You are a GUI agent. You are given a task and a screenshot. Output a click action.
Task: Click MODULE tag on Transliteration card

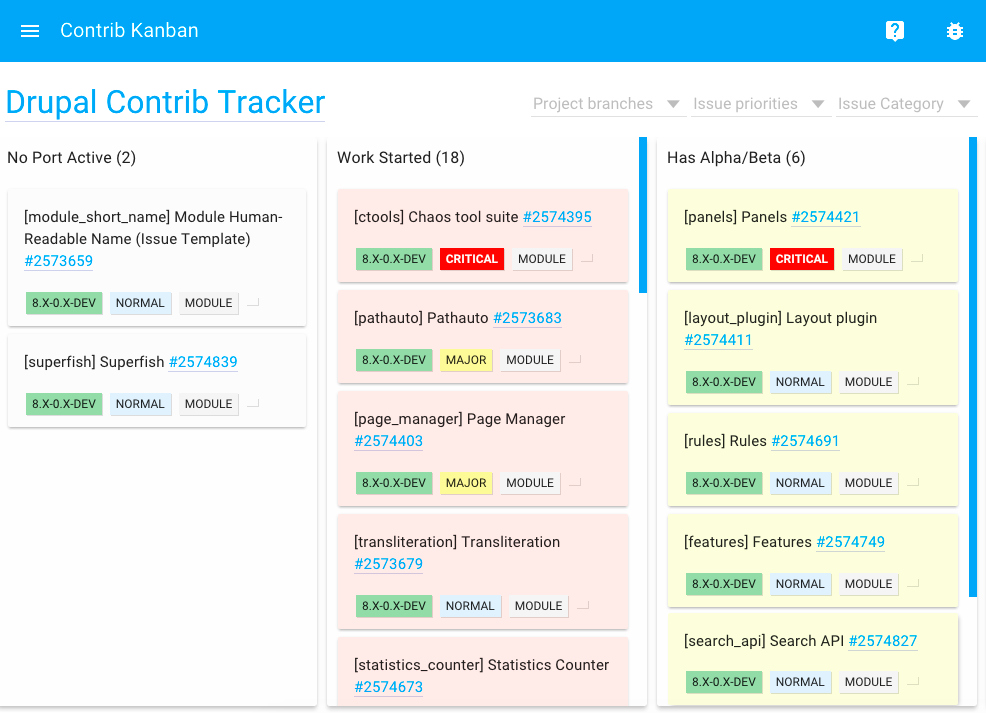point(539,606)
